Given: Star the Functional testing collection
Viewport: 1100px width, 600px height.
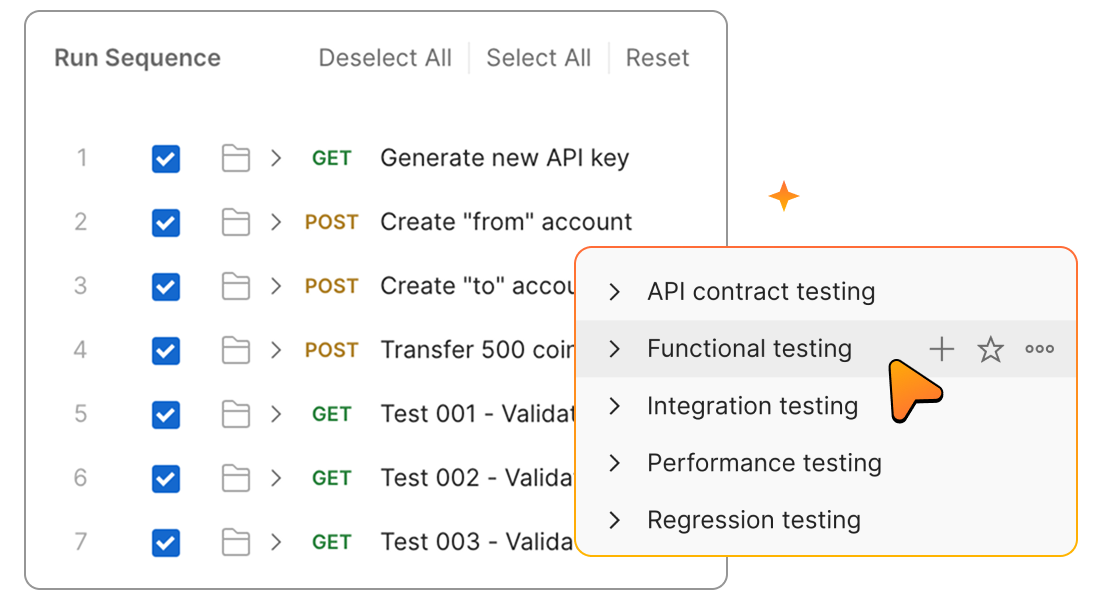Looking at the screenshot, I should tap(990, 349).
